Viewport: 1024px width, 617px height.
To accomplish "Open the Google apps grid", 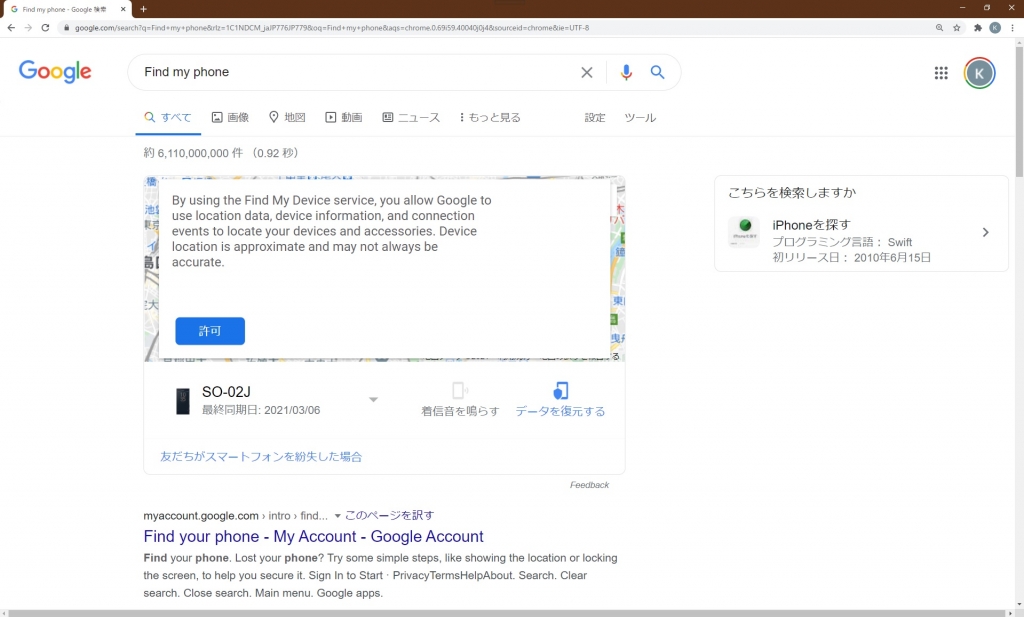I will click(x=941, y=73).
